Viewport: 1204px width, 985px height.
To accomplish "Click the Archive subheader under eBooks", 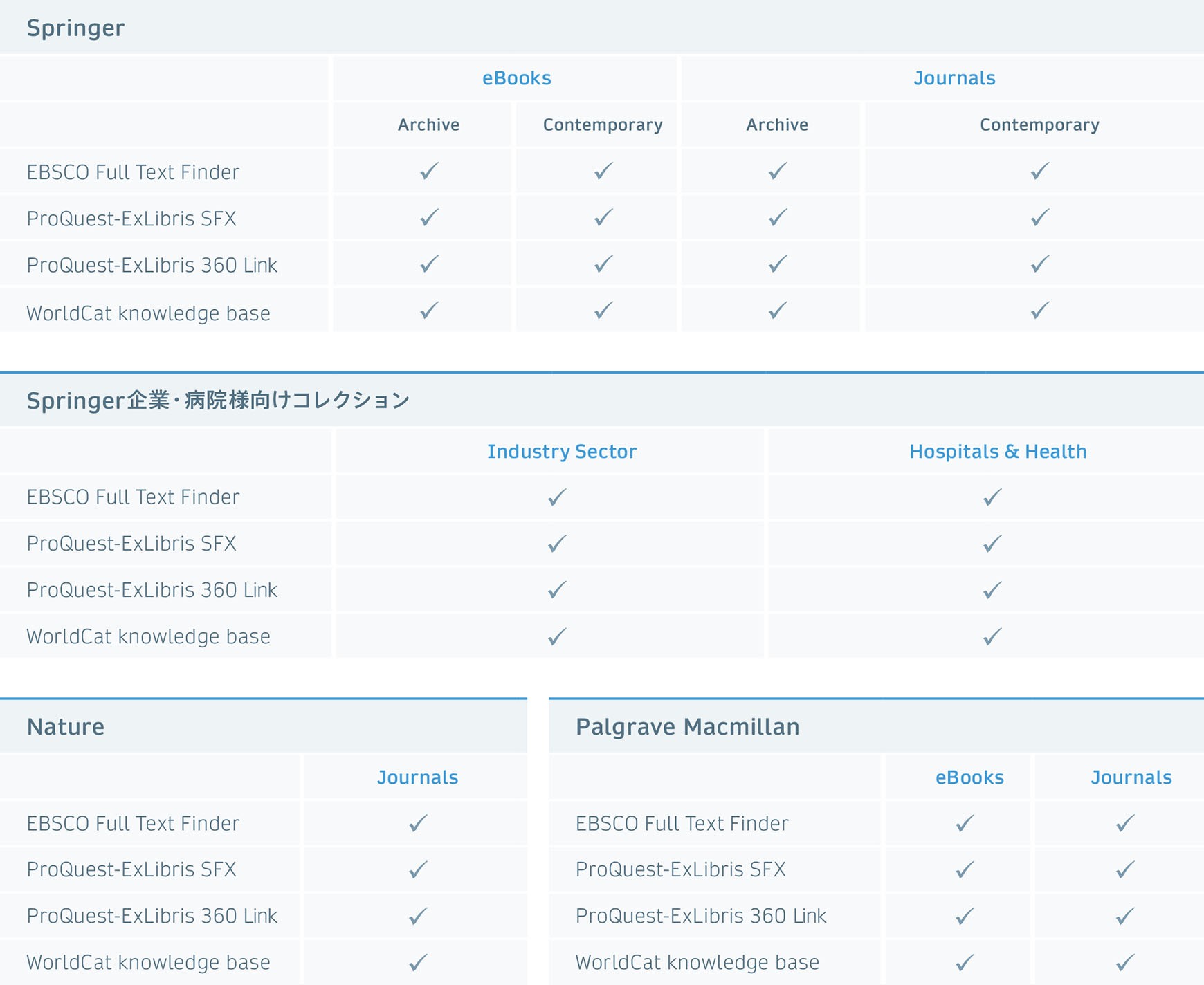I will [428, 125].
